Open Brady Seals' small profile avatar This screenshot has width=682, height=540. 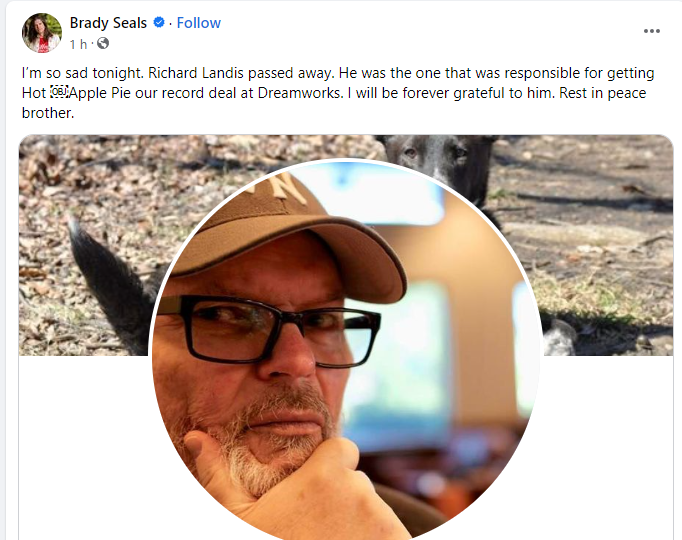click(x=42, y=33)
